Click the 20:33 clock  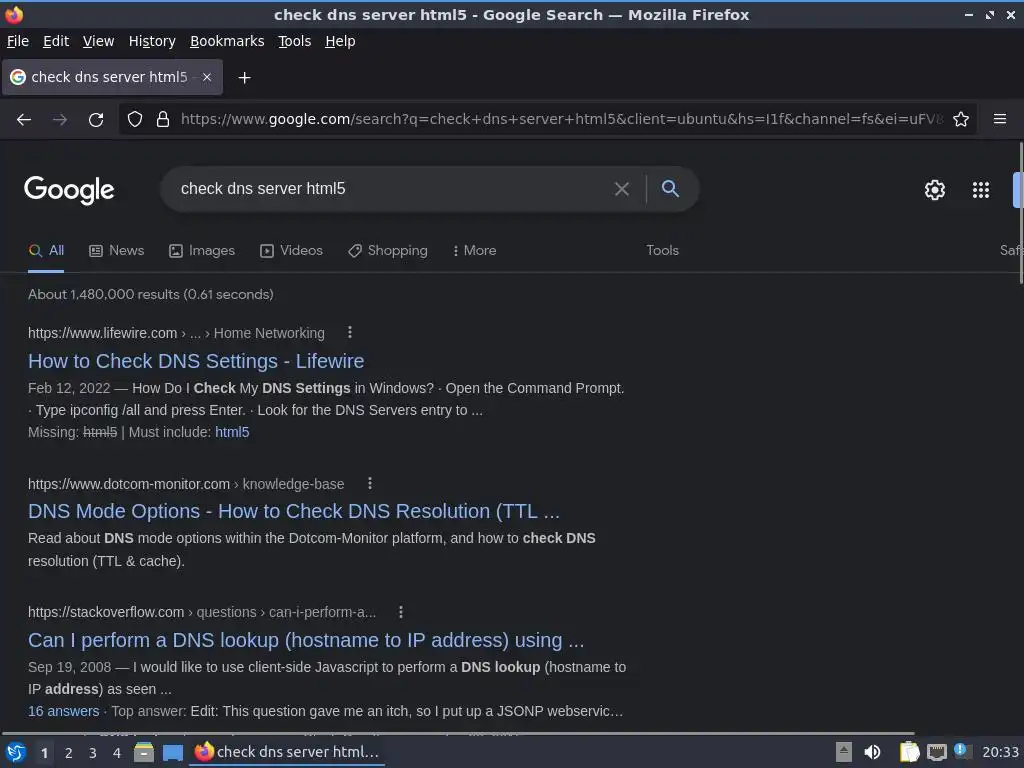[x=1000, y=752]
